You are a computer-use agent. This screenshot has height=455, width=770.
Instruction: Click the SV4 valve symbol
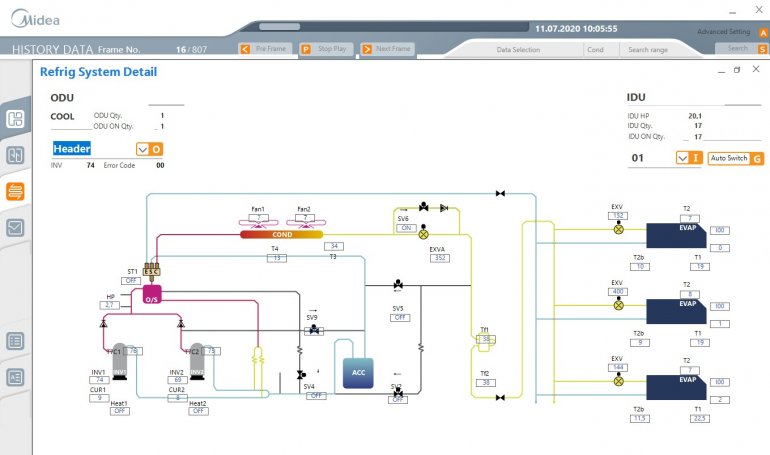coord(301,375)
